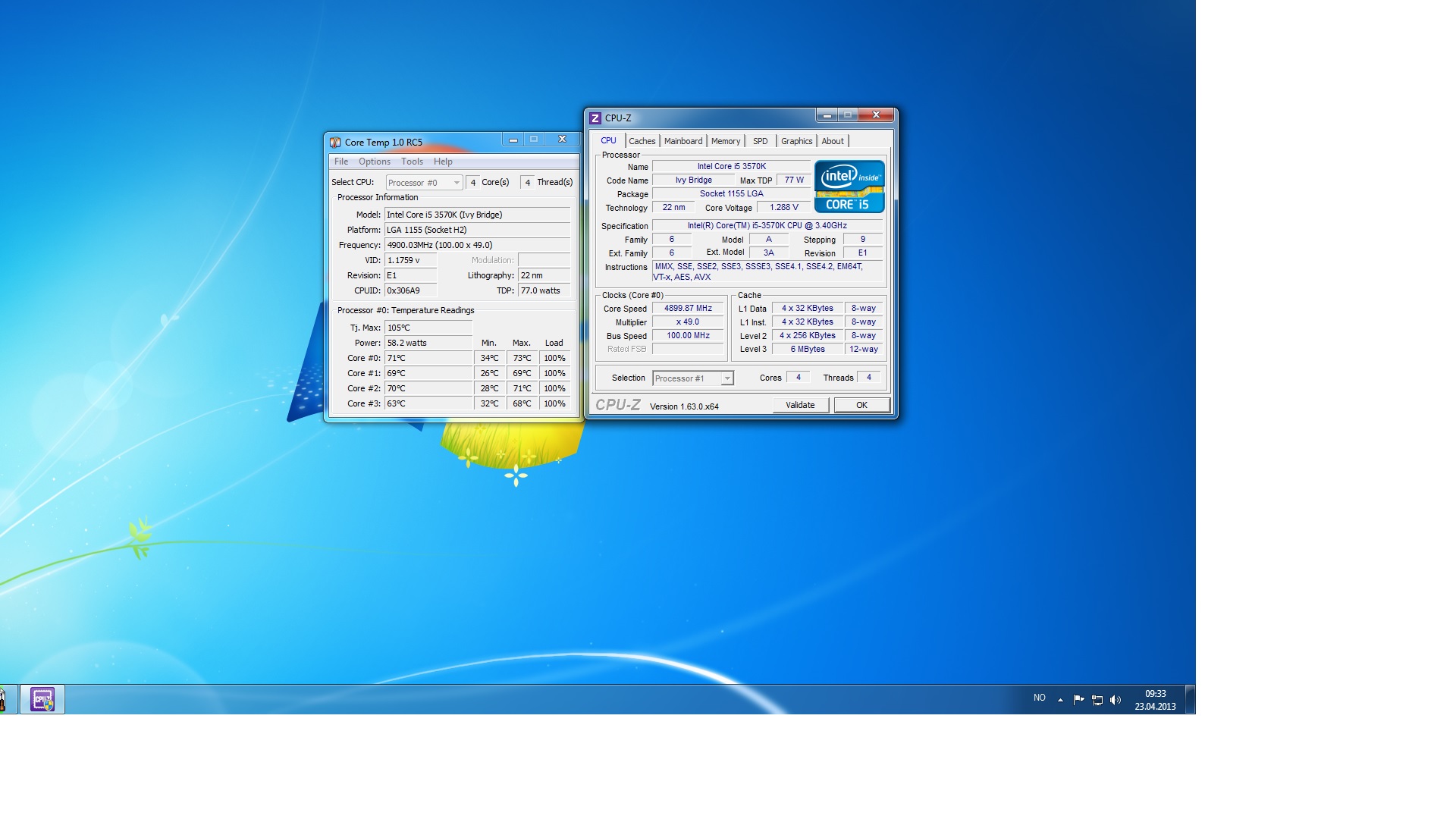
Task: Click the Frequency field 4900.03MHz
Action: coord(477,245)
